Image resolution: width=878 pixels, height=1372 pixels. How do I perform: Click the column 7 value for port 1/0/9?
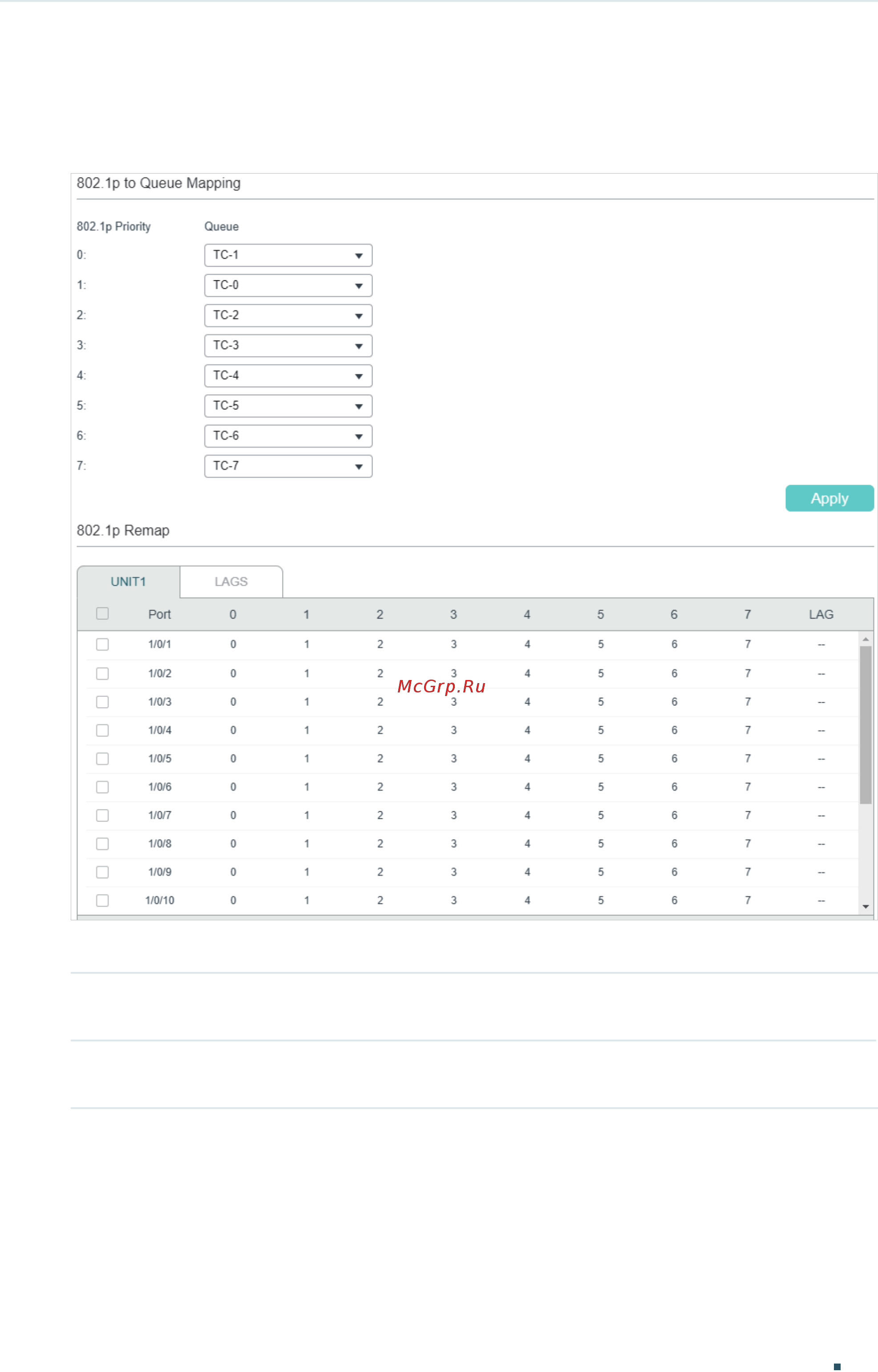point(748,873)
